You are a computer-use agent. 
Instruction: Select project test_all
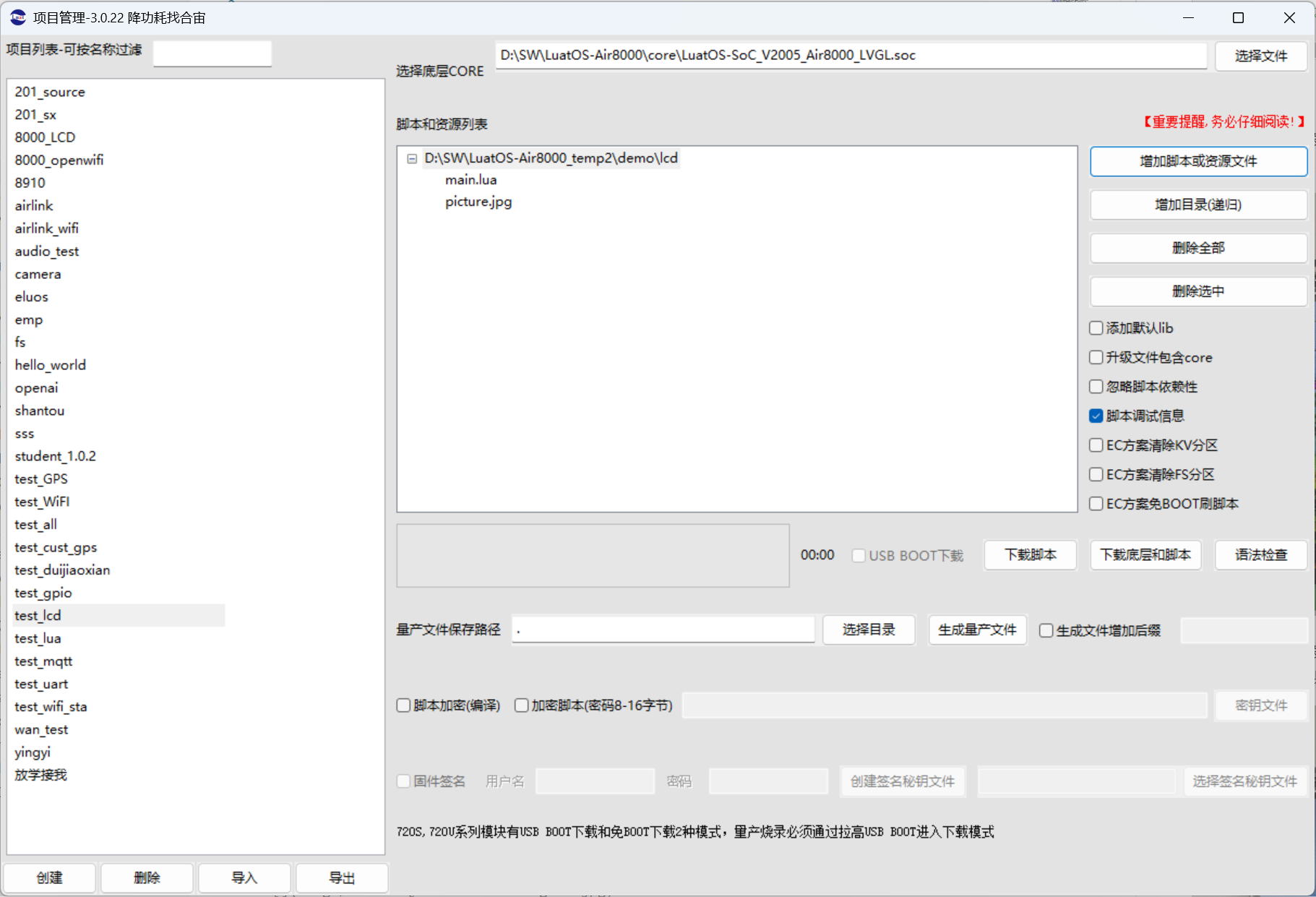point(36,525)
